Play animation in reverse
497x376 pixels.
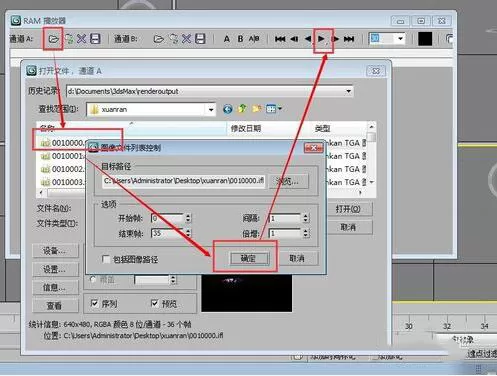pos(307,39)
